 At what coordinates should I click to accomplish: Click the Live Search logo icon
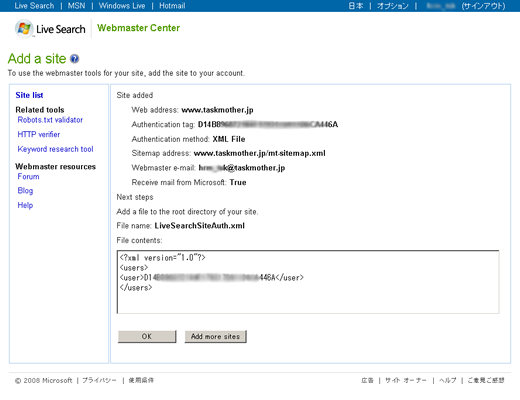[24, 29]
